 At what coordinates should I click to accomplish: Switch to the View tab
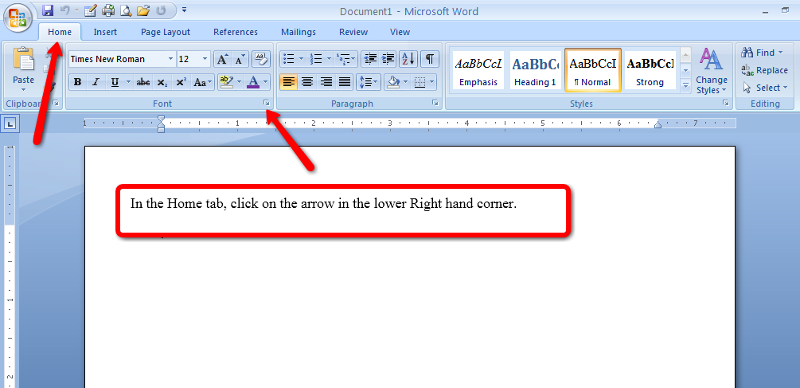(400, 32)
